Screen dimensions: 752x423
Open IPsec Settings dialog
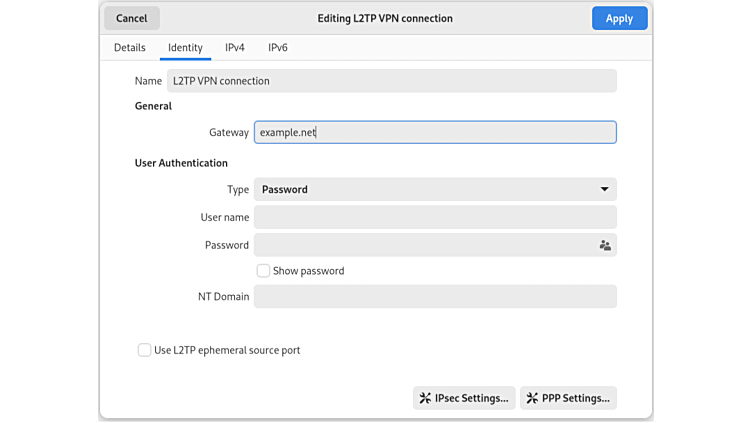(x=464, y=398)
